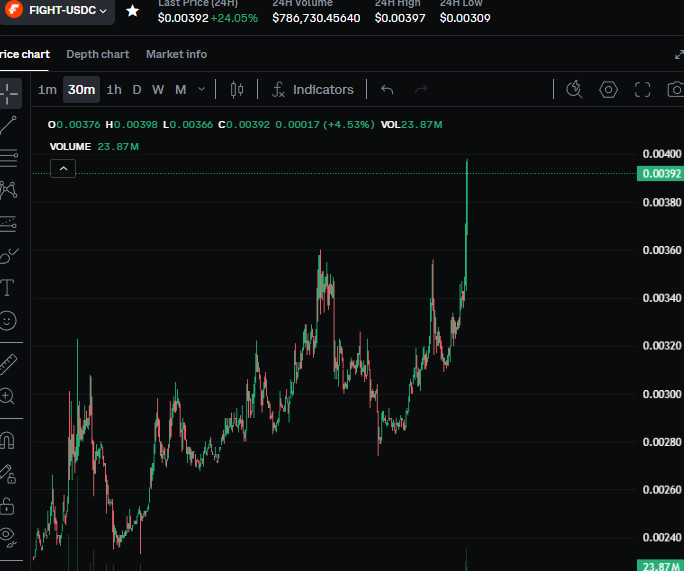
Task: Click the VOLUME 23.87M indicator label
Action: click(94, 147)
